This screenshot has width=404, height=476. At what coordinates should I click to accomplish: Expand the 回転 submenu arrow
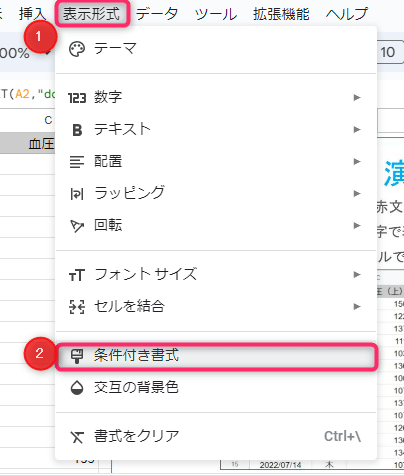point(357,225)
